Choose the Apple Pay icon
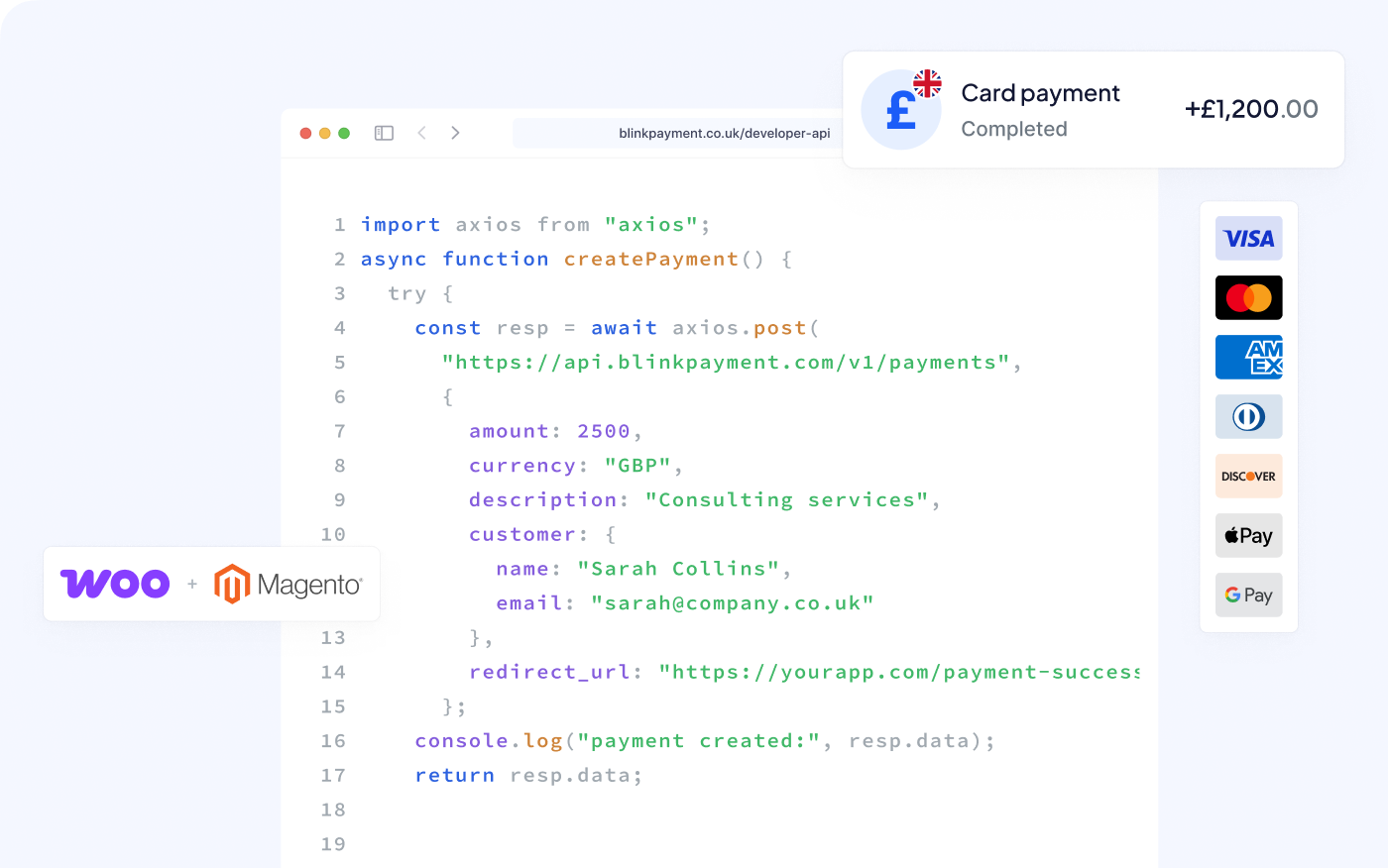 tap(1248, 536)
